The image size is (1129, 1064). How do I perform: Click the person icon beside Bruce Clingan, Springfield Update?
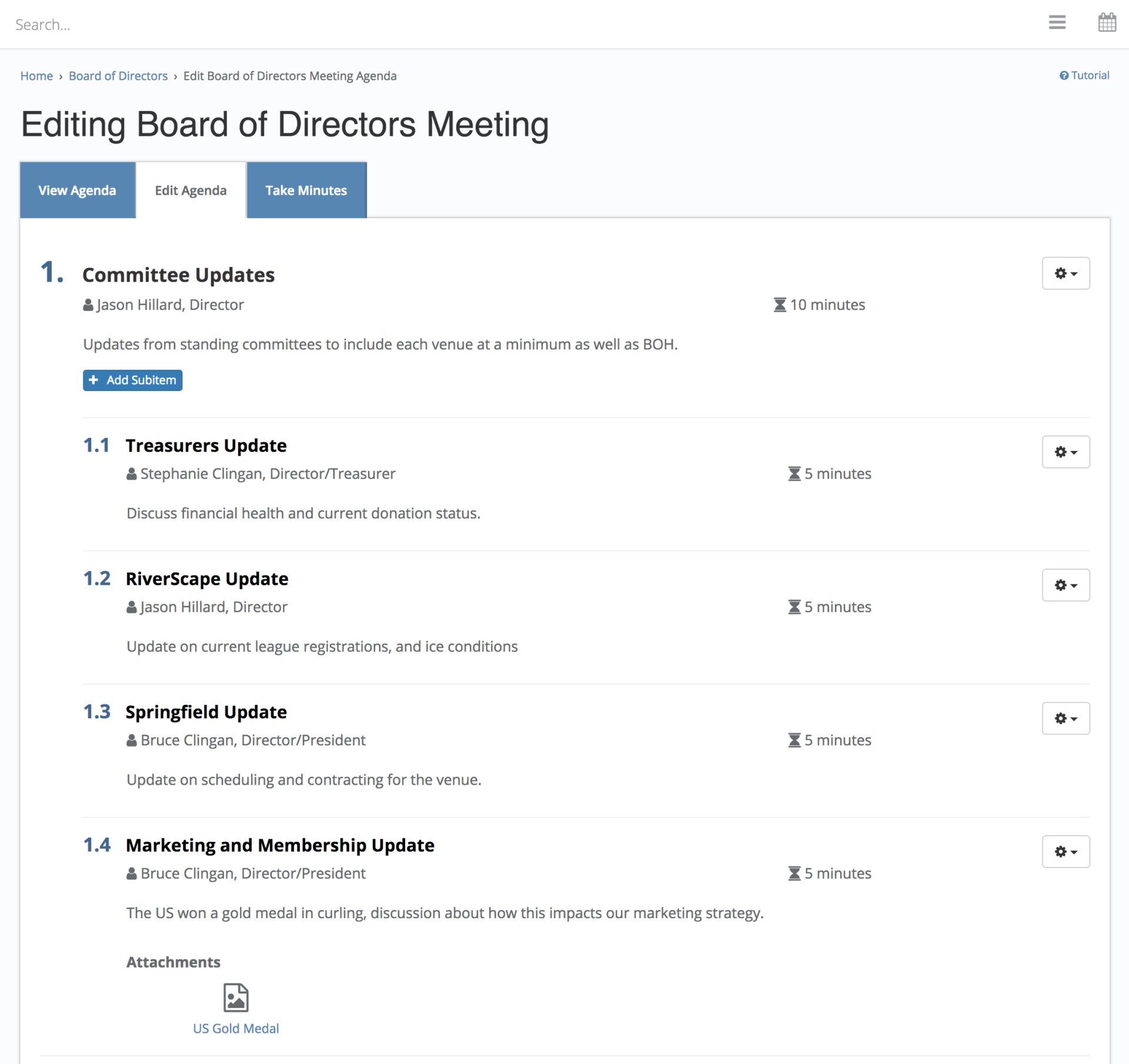pos(131,740)
